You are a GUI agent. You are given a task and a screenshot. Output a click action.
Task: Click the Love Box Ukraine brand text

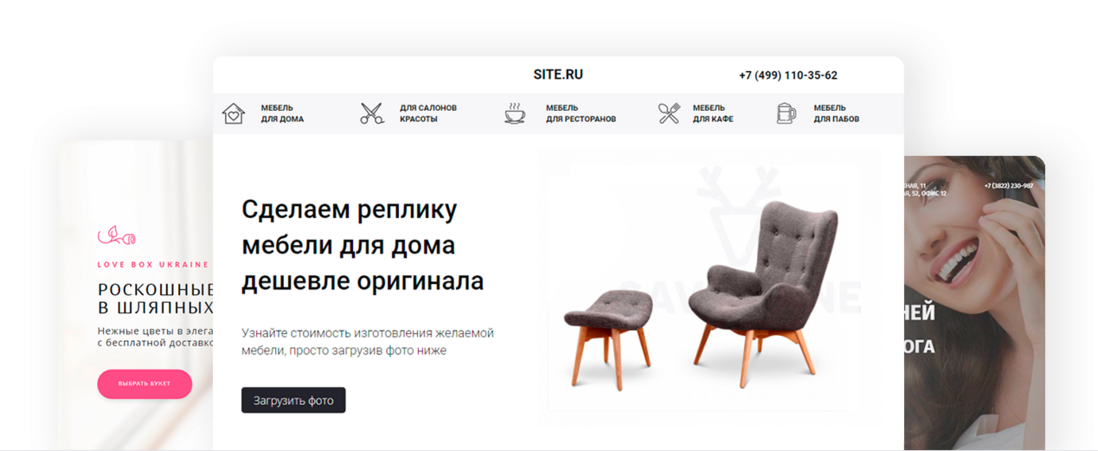click(153, 265)
